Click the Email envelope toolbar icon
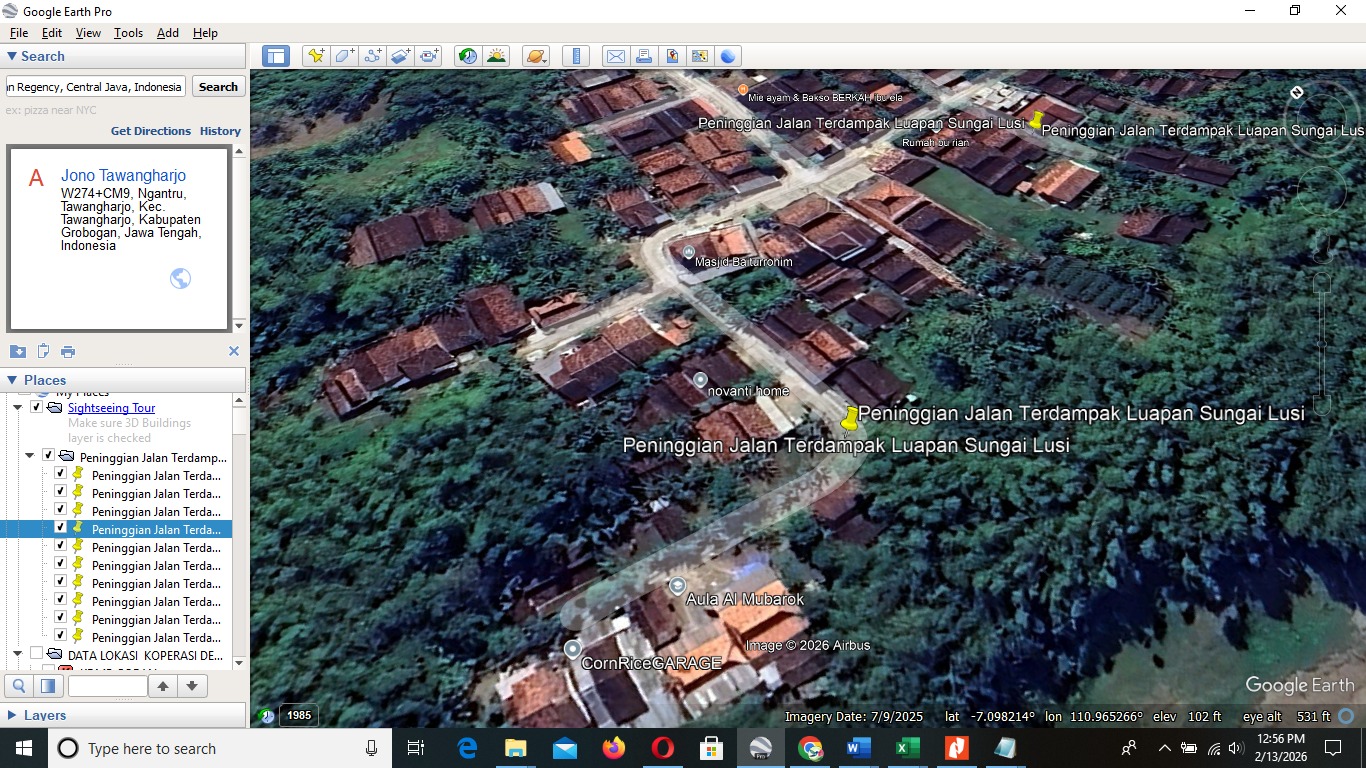This screenshot has width=1366, height=768. 615,56
